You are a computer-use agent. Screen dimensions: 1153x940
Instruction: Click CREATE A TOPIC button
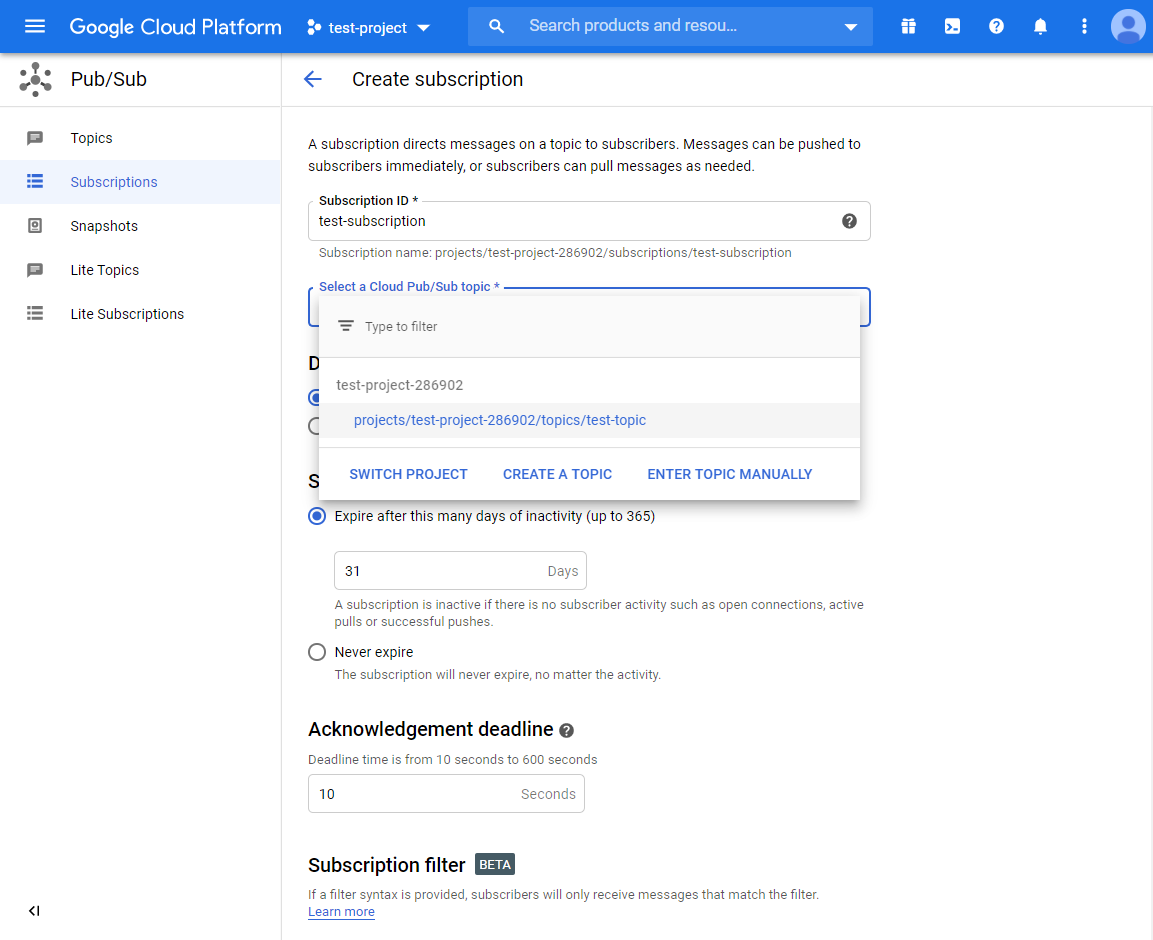557,474
